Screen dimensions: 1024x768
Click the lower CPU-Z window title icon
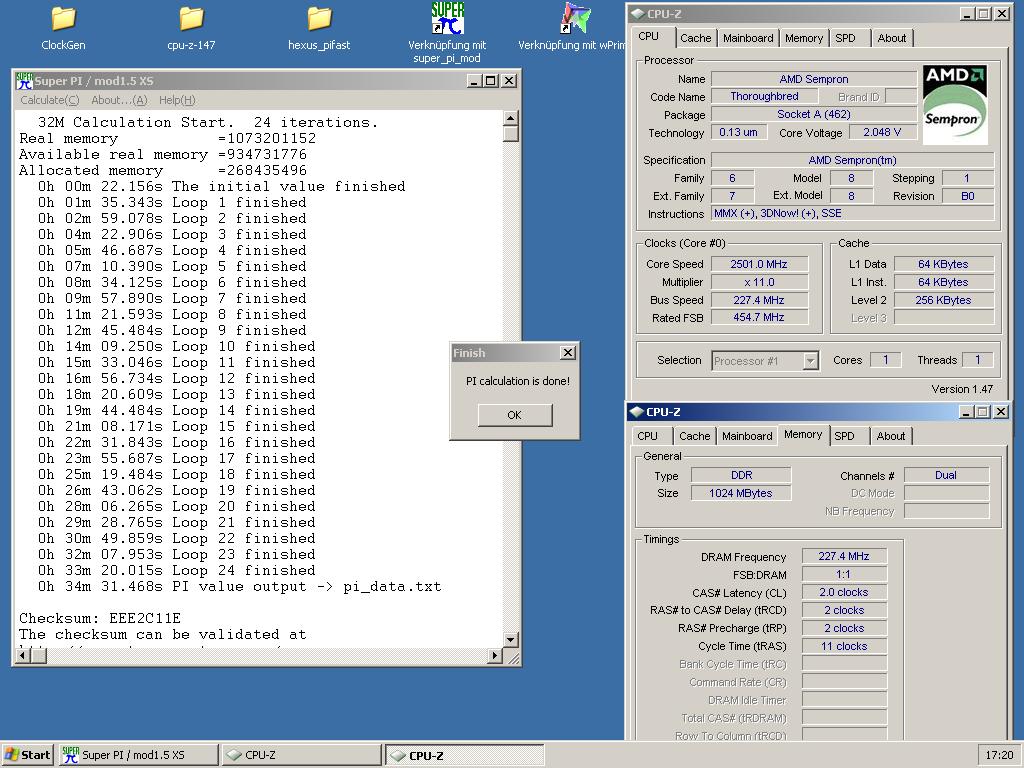(x=637, y=412)
